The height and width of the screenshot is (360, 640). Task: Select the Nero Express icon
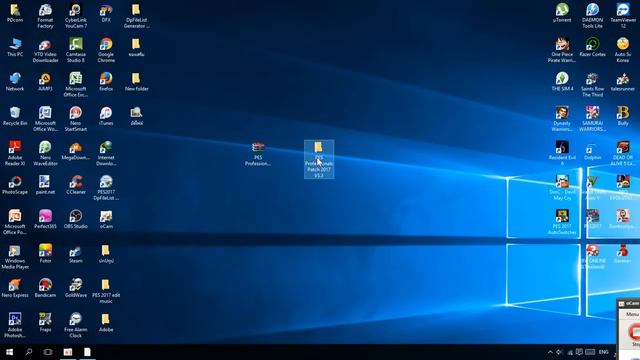pyautogui.click(x=15, y=288)
